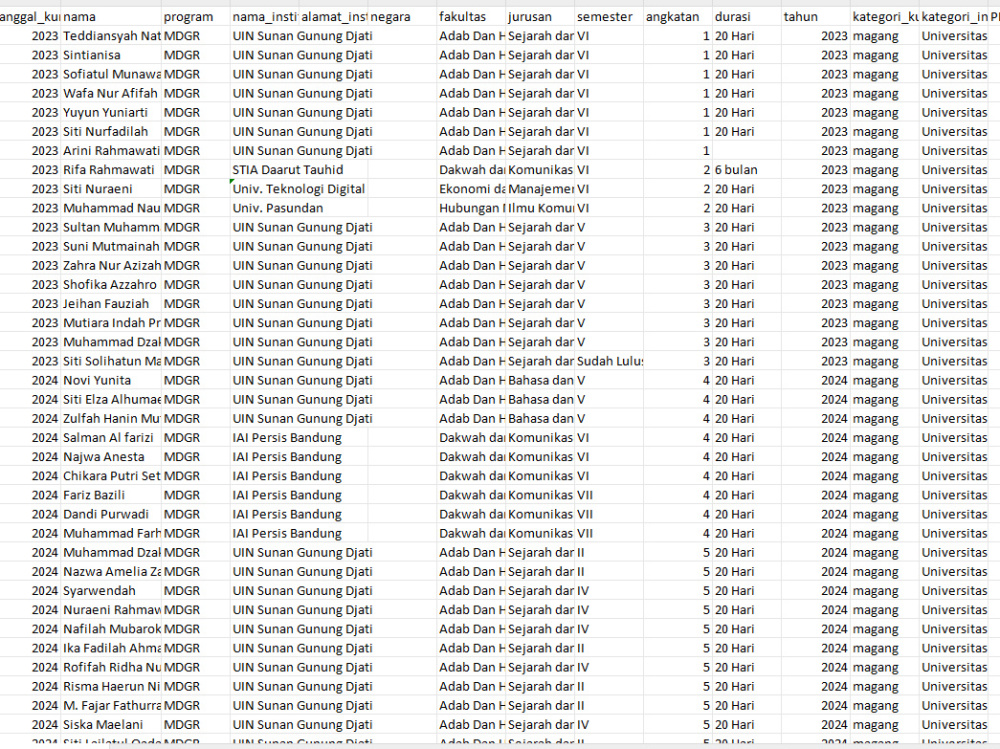Click the cell 'Najwa Anesta'

111,457
